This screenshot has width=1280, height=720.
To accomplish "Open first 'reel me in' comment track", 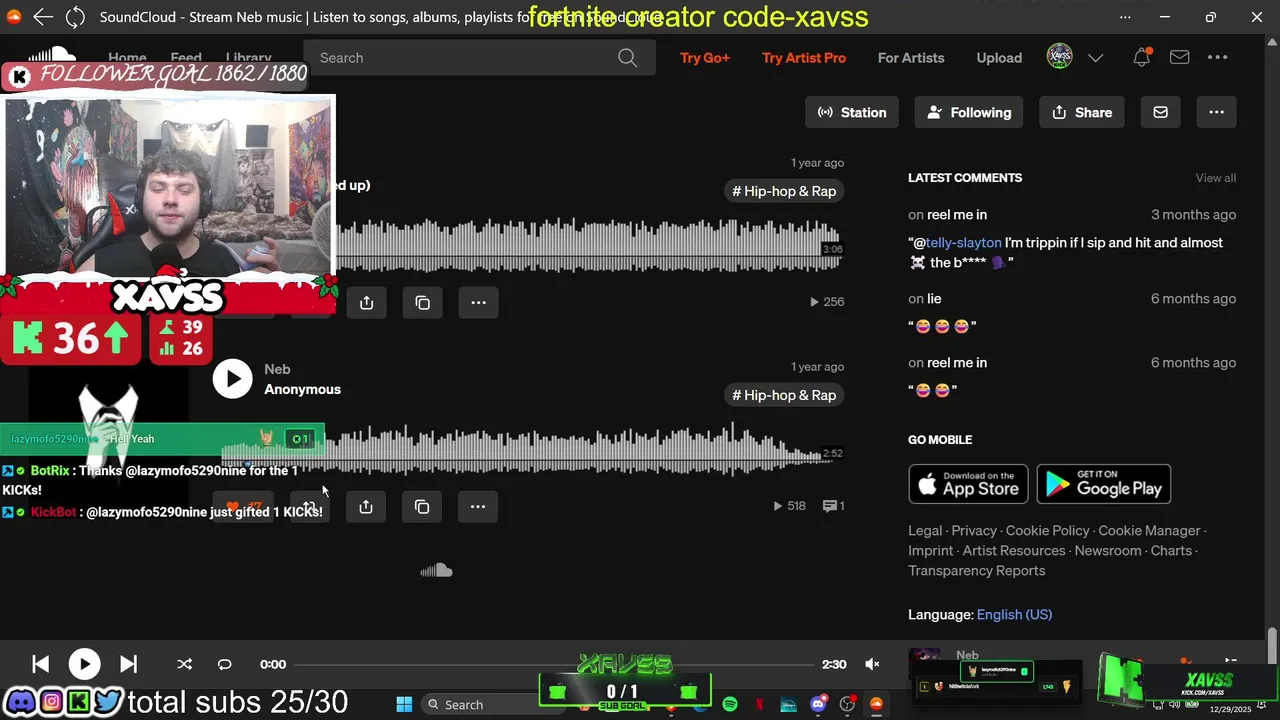I will pos(957,215).
